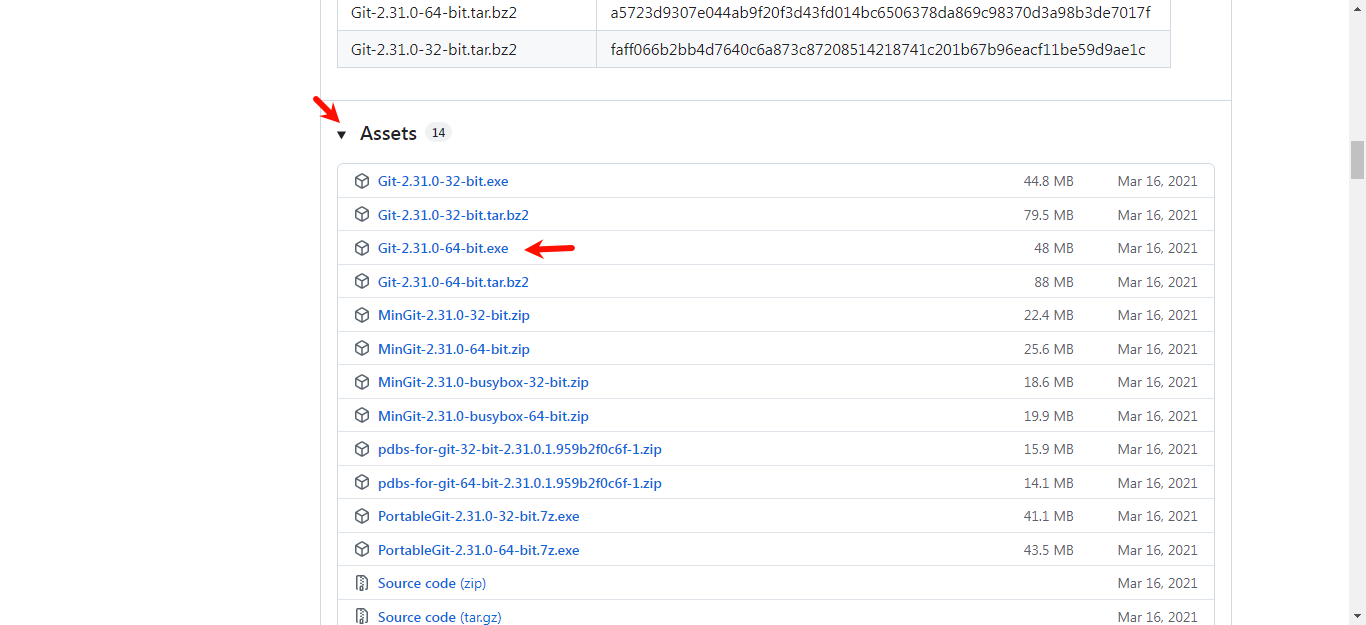Click the 41.1 MB size value
Screen dimensions: 1366x625
pyautogui.click(x=1048, y=516)
